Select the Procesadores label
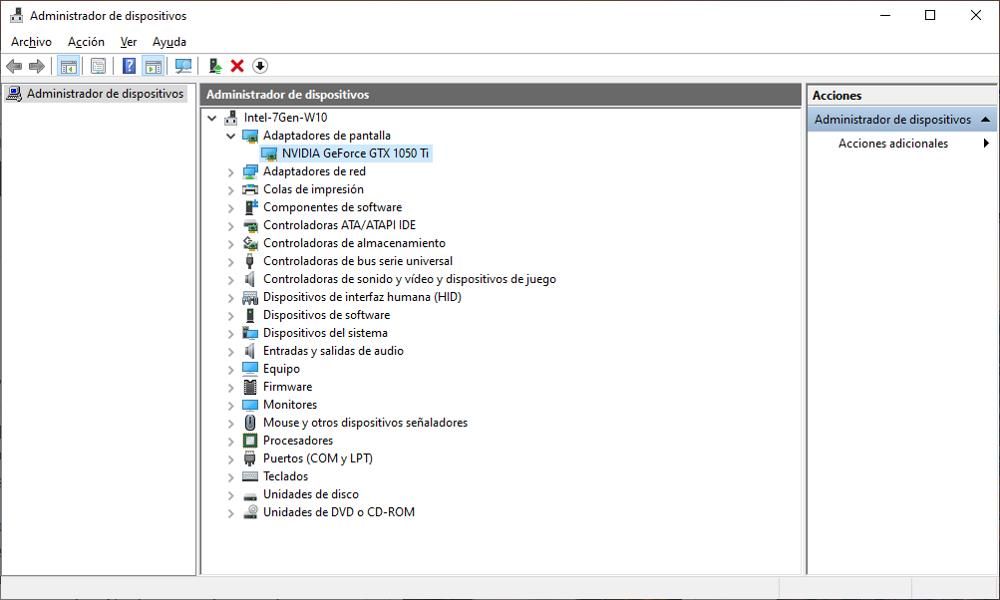1000x600 pixels. 298,441
